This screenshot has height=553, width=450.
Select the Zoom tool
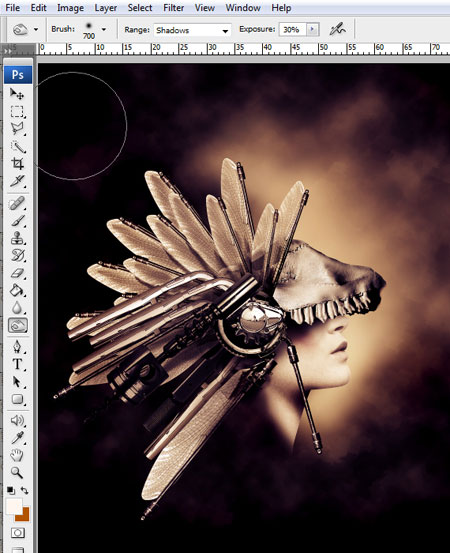[x=17, y=473]
